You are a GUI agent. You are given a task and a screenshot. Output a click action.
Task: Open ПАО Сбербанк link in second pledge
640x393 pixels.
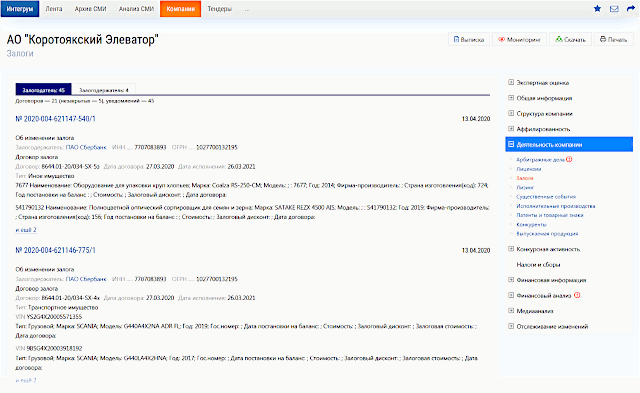86,279
